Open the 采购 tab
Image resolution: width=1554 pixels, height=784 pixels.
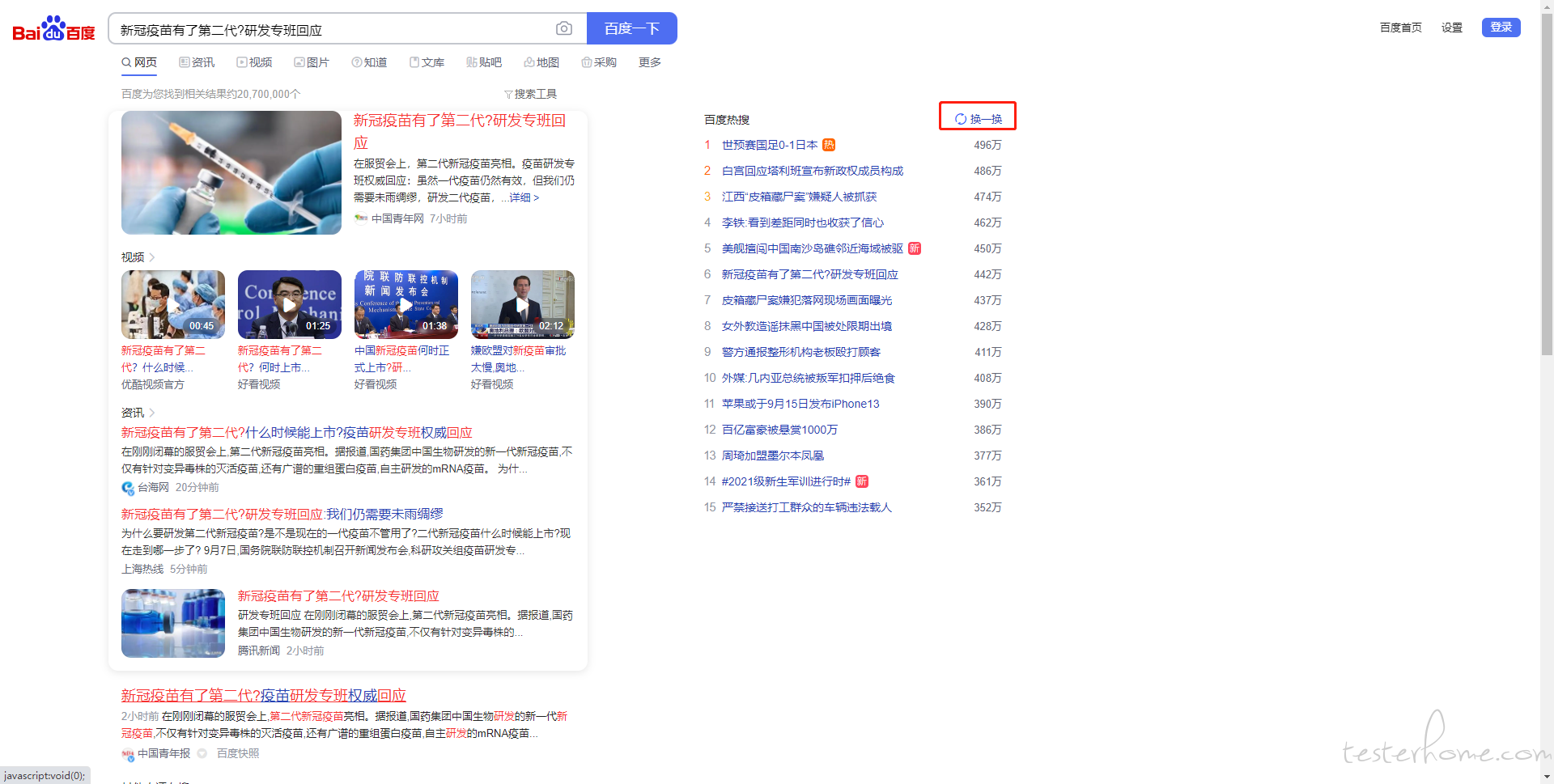(599, 62)
